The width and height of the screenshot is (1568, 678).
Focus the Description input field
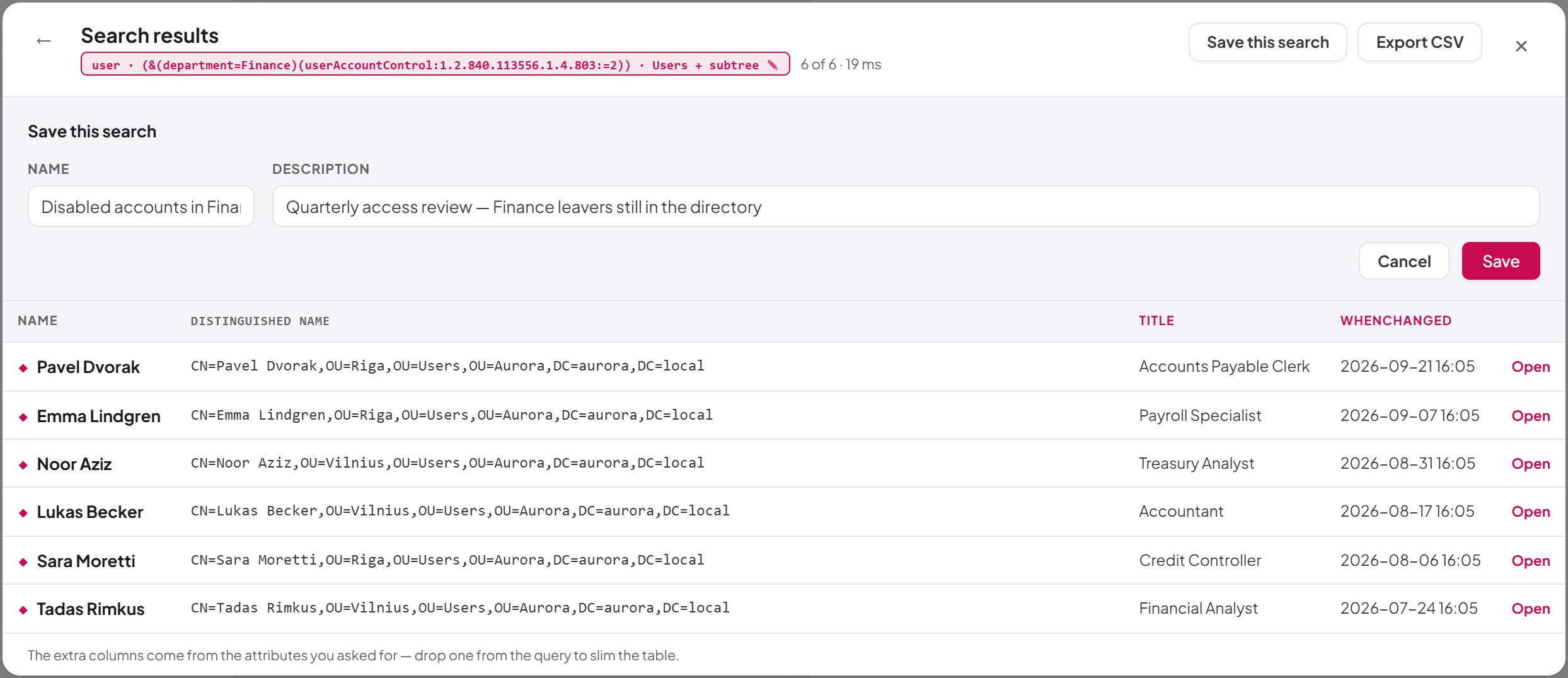click(x=906, y=206)
